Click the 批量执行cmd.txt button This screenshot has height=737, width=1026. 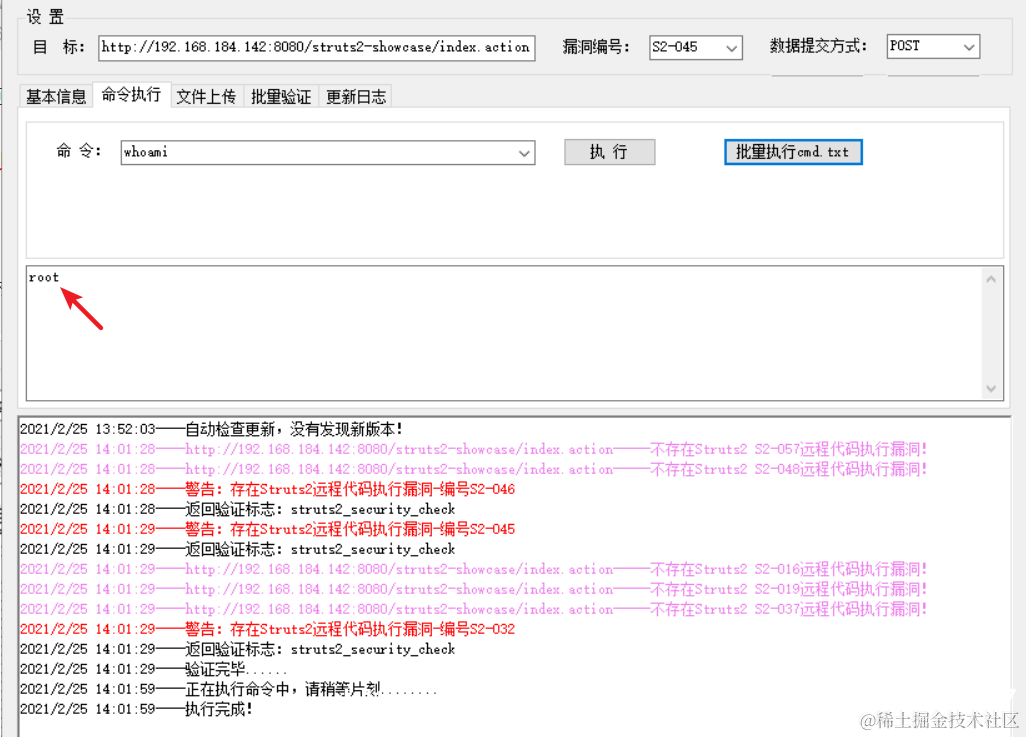tap(793, 152)
